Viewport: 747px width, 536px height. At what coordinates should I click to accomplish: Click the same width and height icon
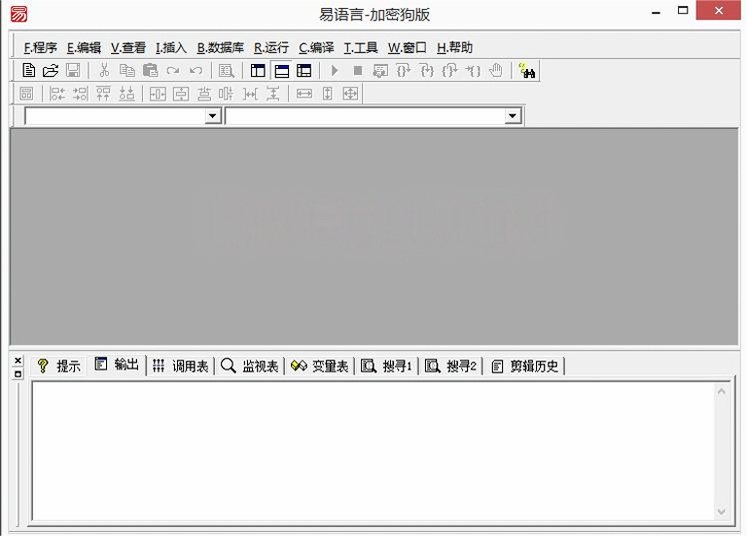[x=350, y=94]
